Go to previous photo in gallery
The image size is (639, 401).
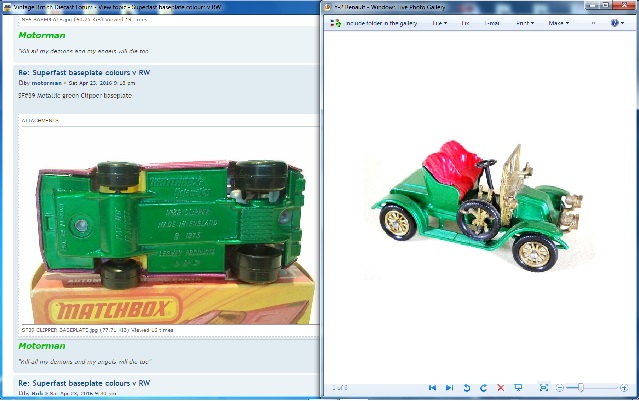[x=432, y=387]
